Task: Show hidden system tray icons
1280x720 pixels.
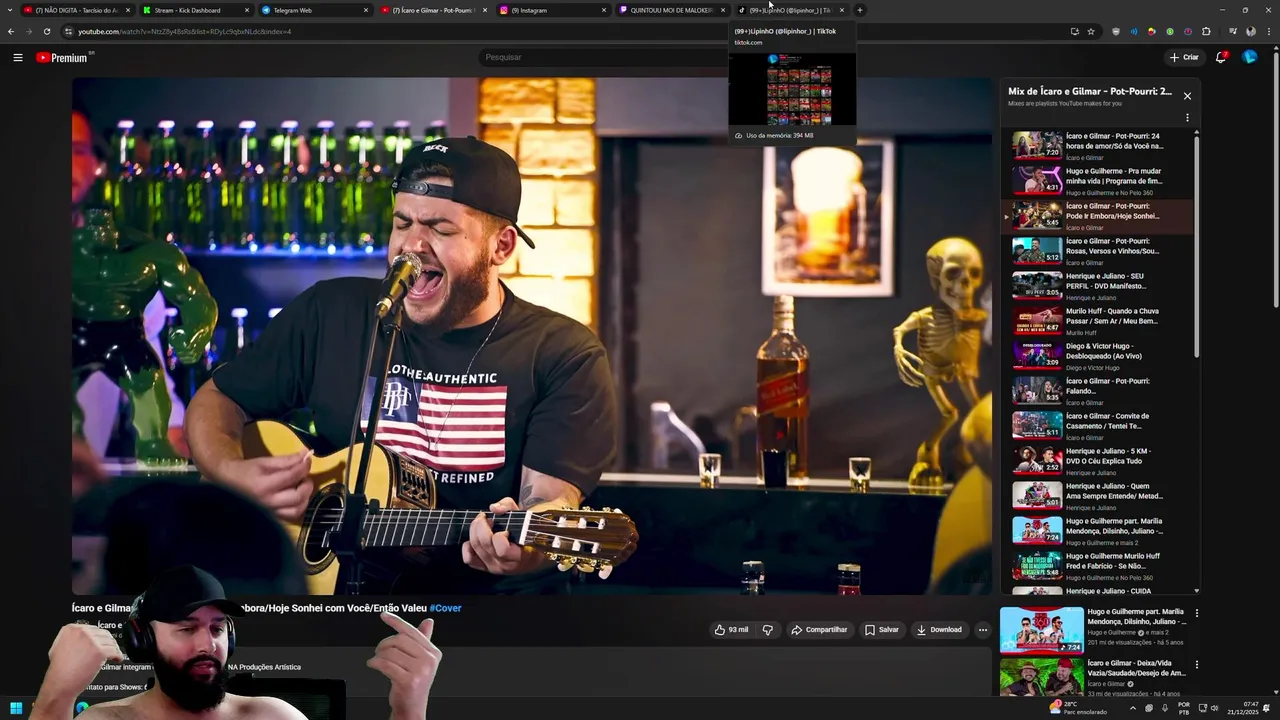Action: click(1133, 708)
